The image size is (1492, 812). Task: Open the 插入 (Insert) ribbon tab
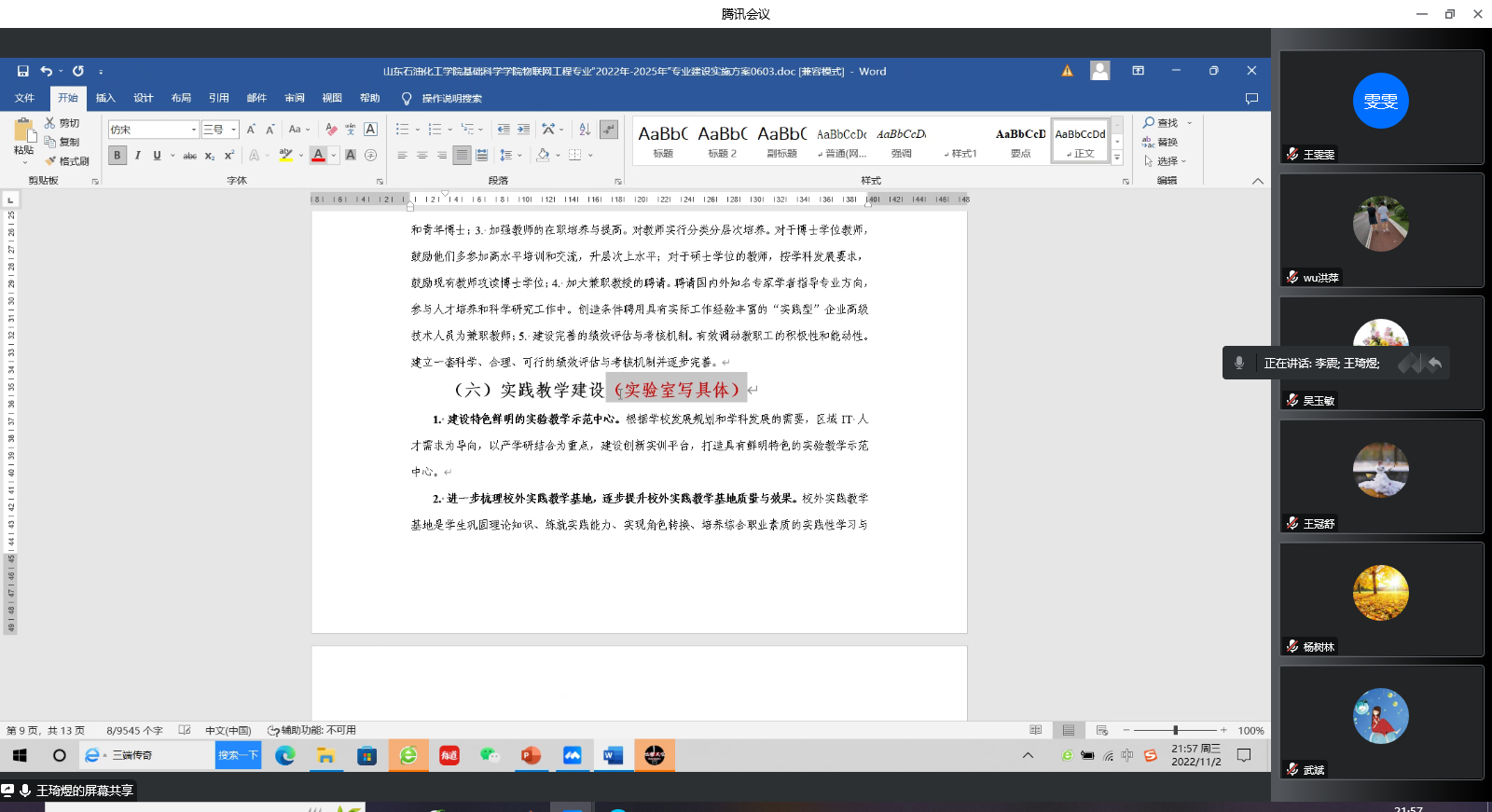point(105,98)
